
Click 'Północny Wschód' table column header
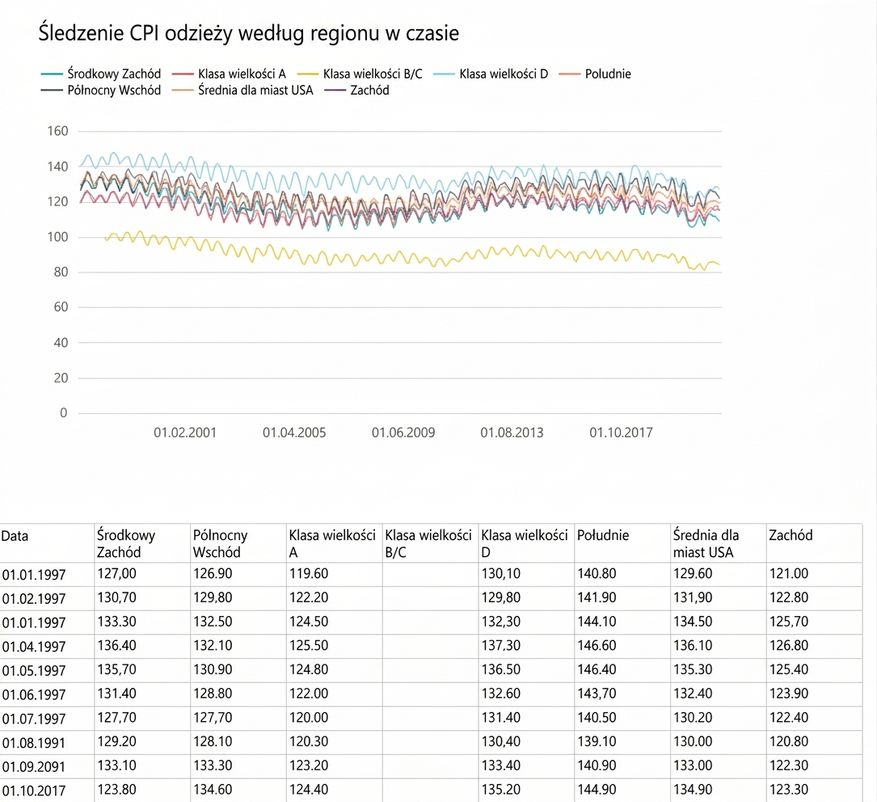[238, 543]
